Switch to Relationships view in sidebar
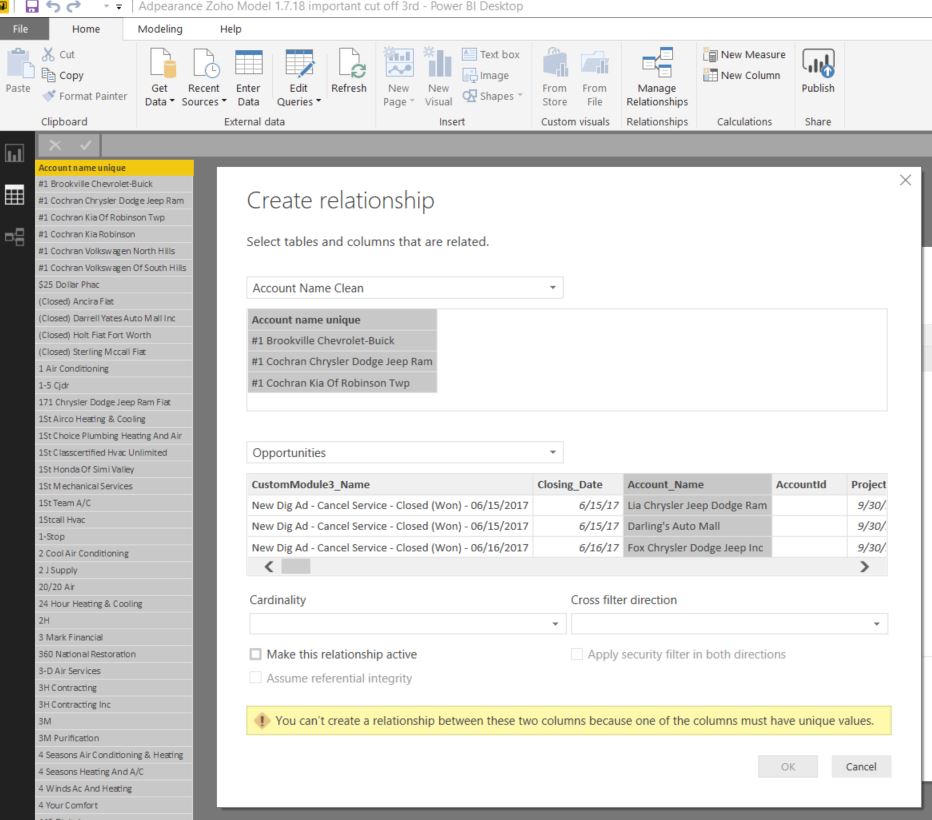The height and width of the screenshot is (820, 932). point(14,236)
